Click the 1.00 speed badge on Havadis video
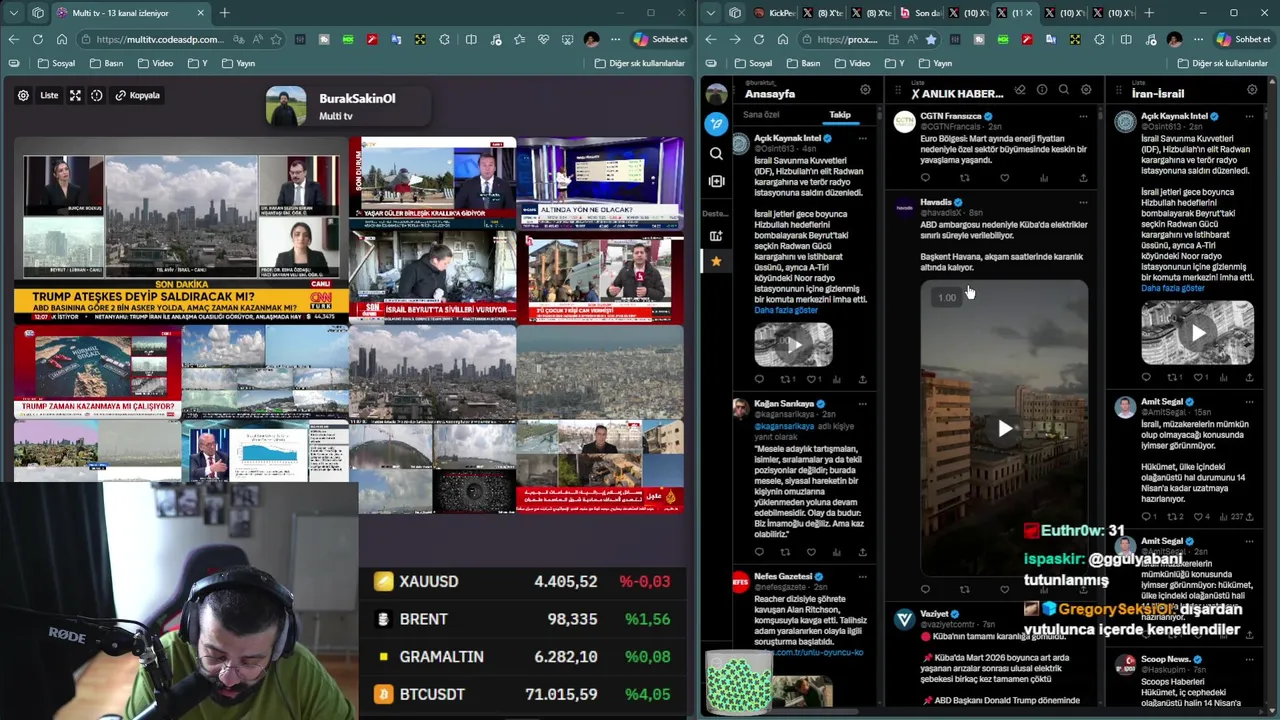Screen dimensions: 1280x720 947,297
